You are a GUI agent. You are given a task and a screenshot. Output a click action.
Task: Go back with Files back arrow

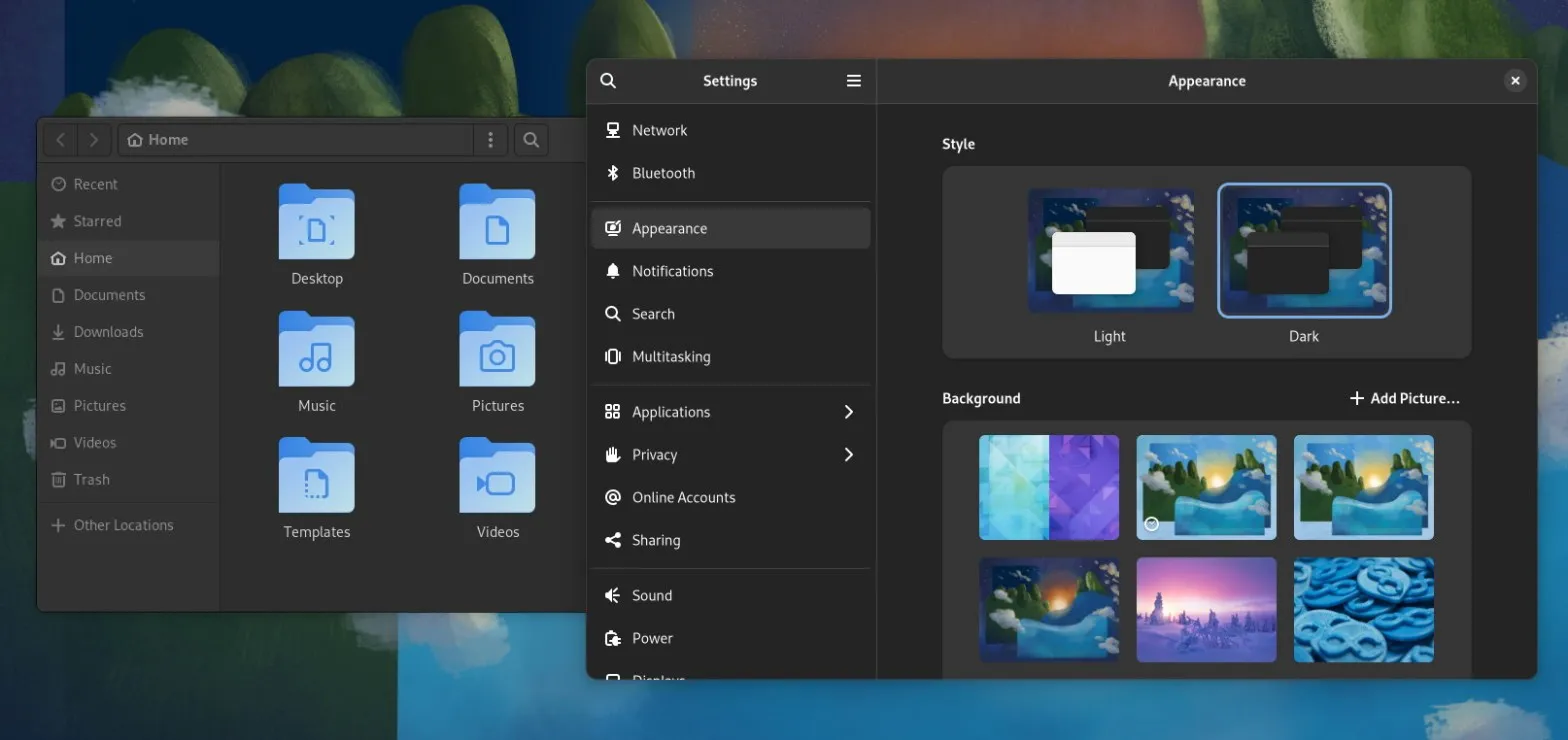[x=61, y=140]
